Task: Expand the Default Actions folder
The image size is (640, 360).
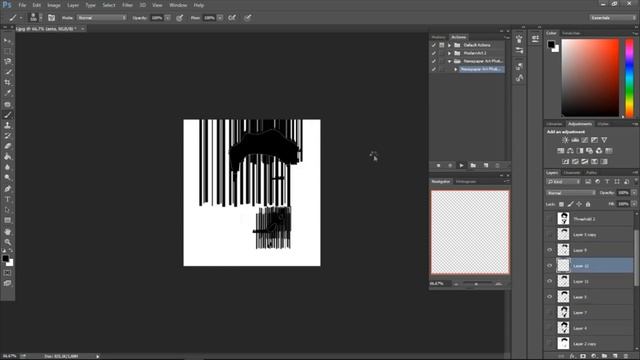Action: [449, 45]
